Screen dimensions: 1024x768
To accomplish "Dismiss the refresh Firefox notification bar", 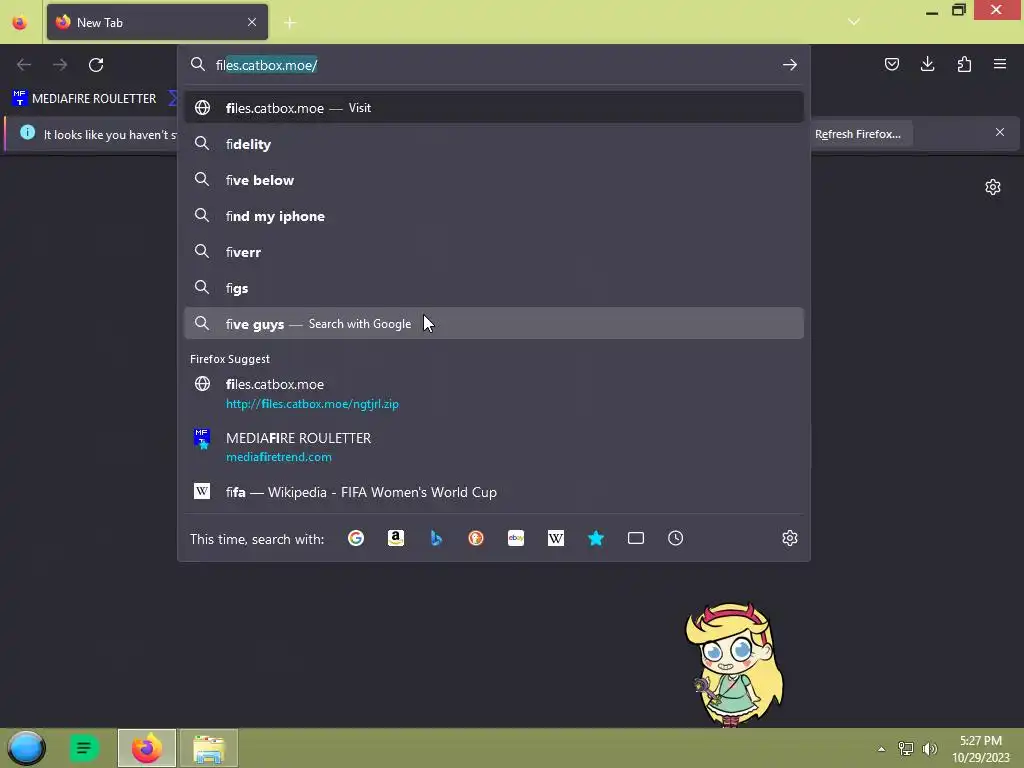I will click(x=999, y=133).
